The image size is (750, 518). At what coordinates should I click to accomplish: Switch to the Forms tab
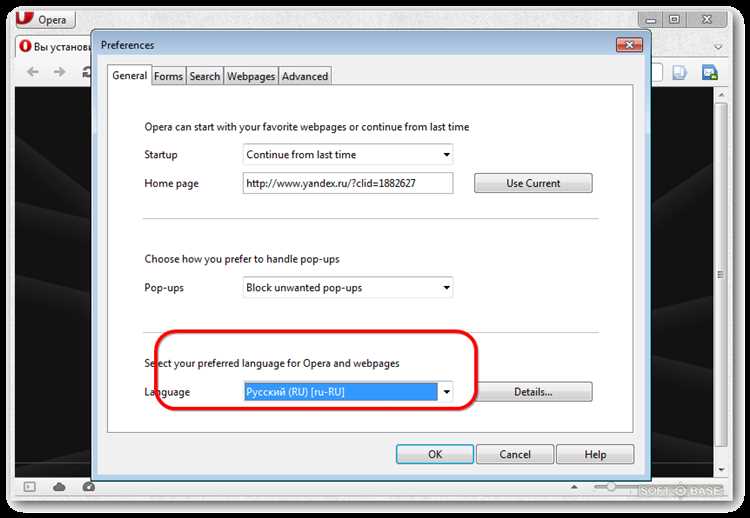coord(168,77)
